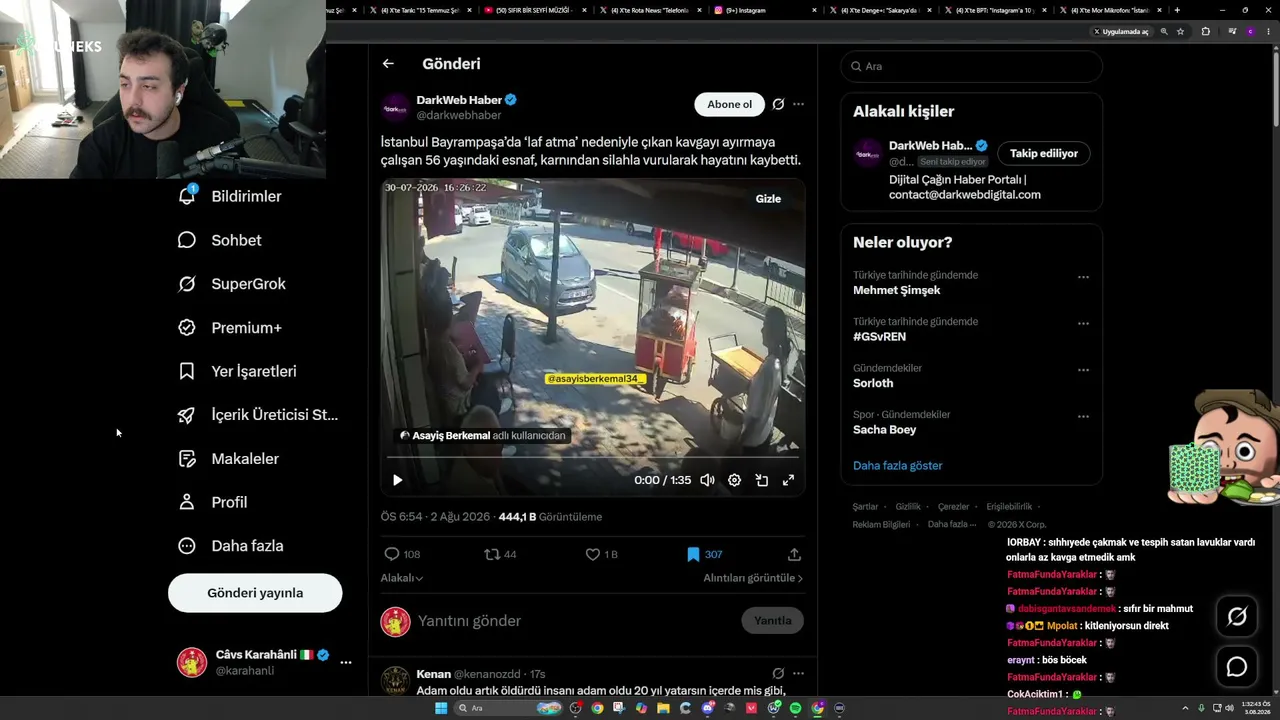Hide the video with the Gizle button

pos(768,199)
